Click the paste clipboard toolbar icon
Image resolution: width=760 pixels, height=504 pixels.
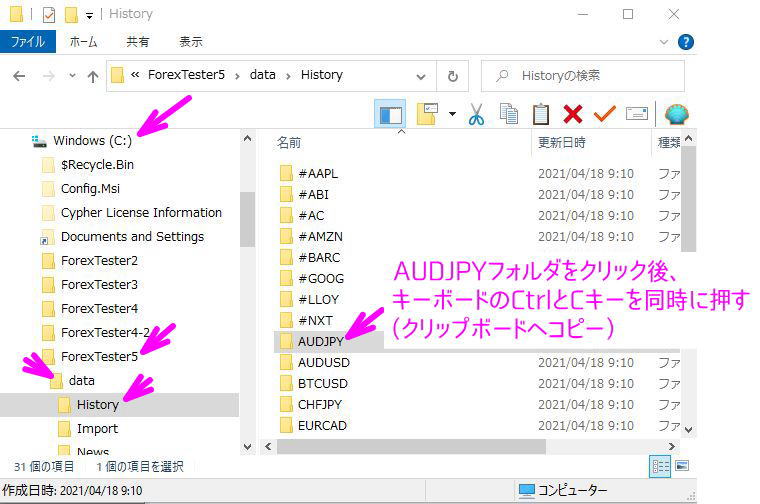[x=541, y=115]
